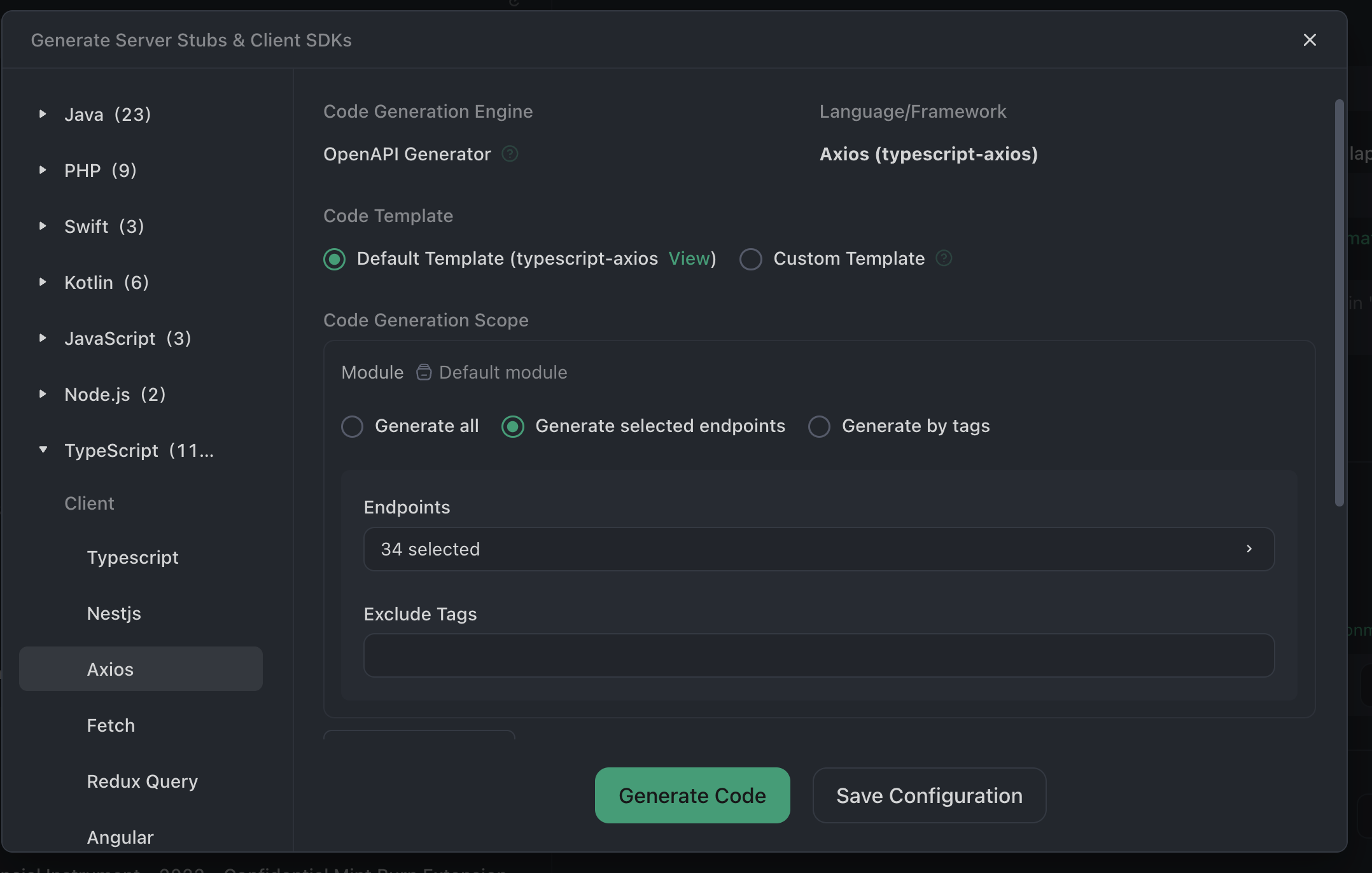Viewport: 1372px width, 873px height.
Task: Expand the Kotlin group arrow
Action: click(43, 283)
